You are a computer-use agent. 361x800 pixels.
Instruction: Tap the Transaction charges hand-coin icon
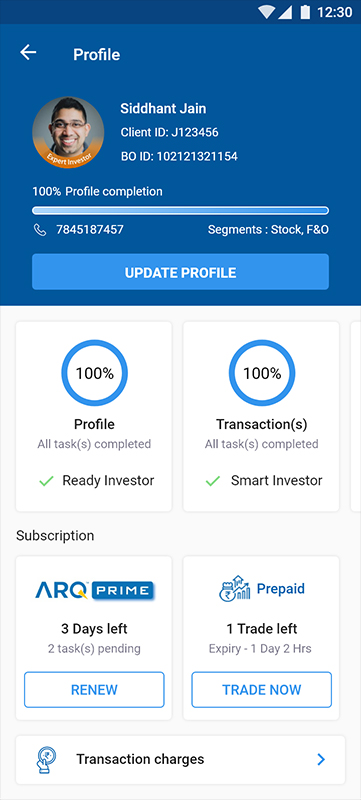[x=47, y=759]
